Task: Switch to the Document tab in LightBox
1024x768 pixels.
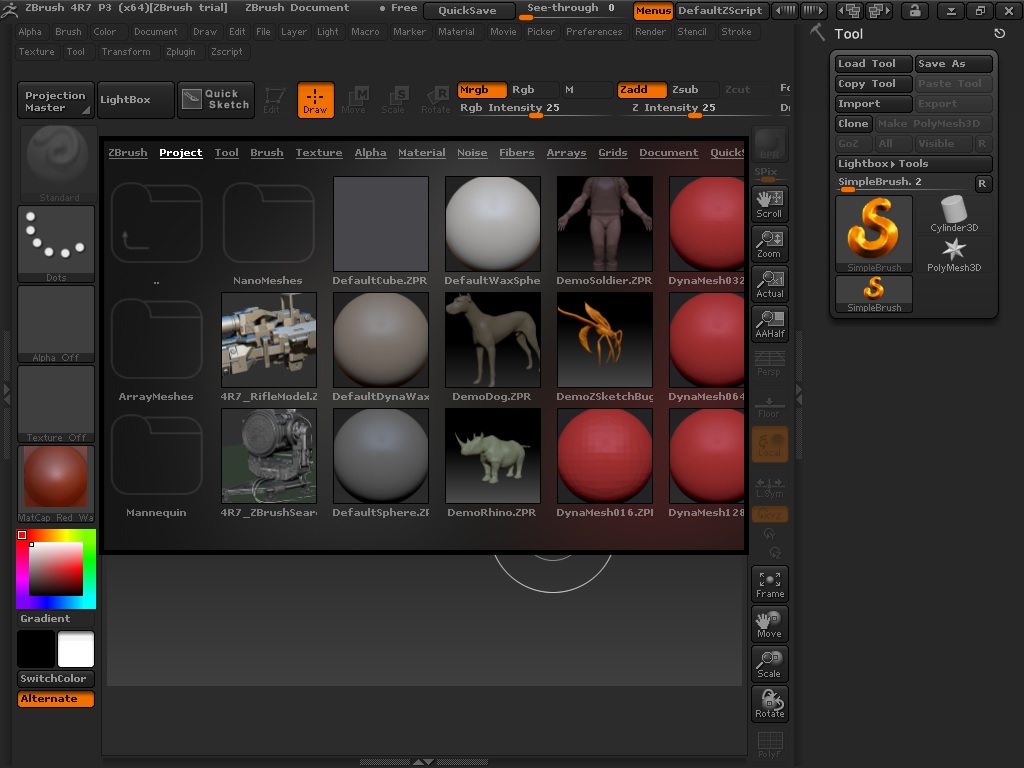Action: click(669, 153)
